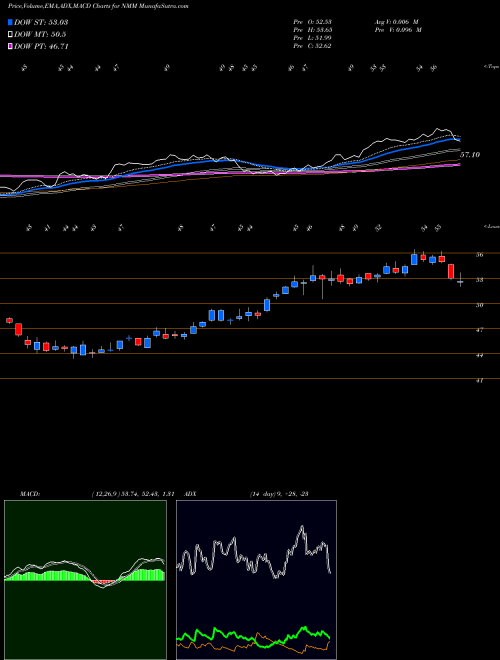500x660 pixels.
Task: Click the Pre V volume value
Action: tap(398, 30)
